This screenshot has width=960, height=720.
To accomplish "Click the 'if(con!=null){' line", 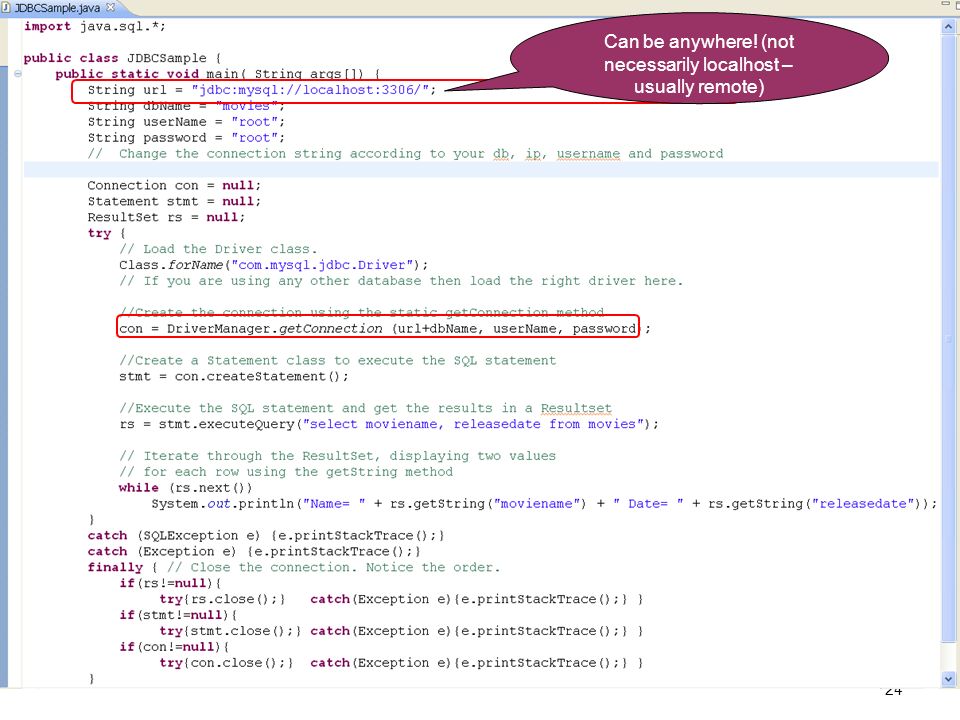I will (174, 647).
